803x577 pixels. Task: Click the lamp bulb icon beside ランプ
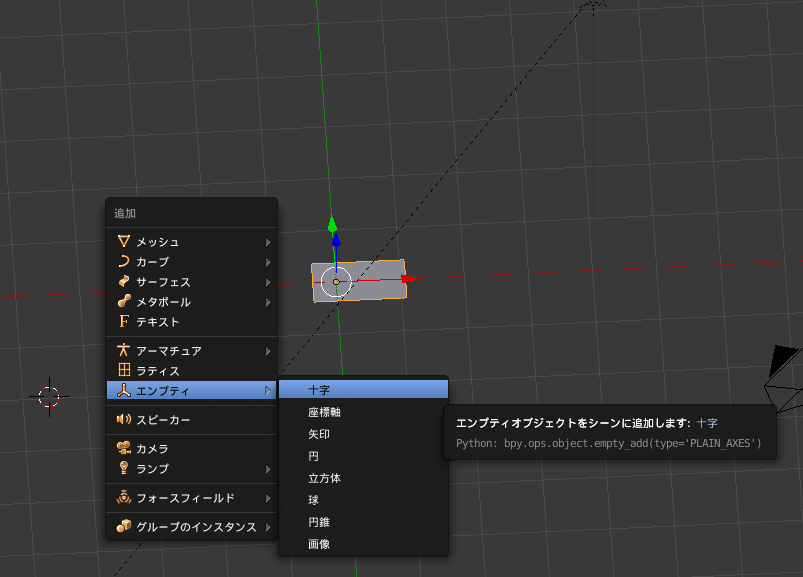point(123,467)
